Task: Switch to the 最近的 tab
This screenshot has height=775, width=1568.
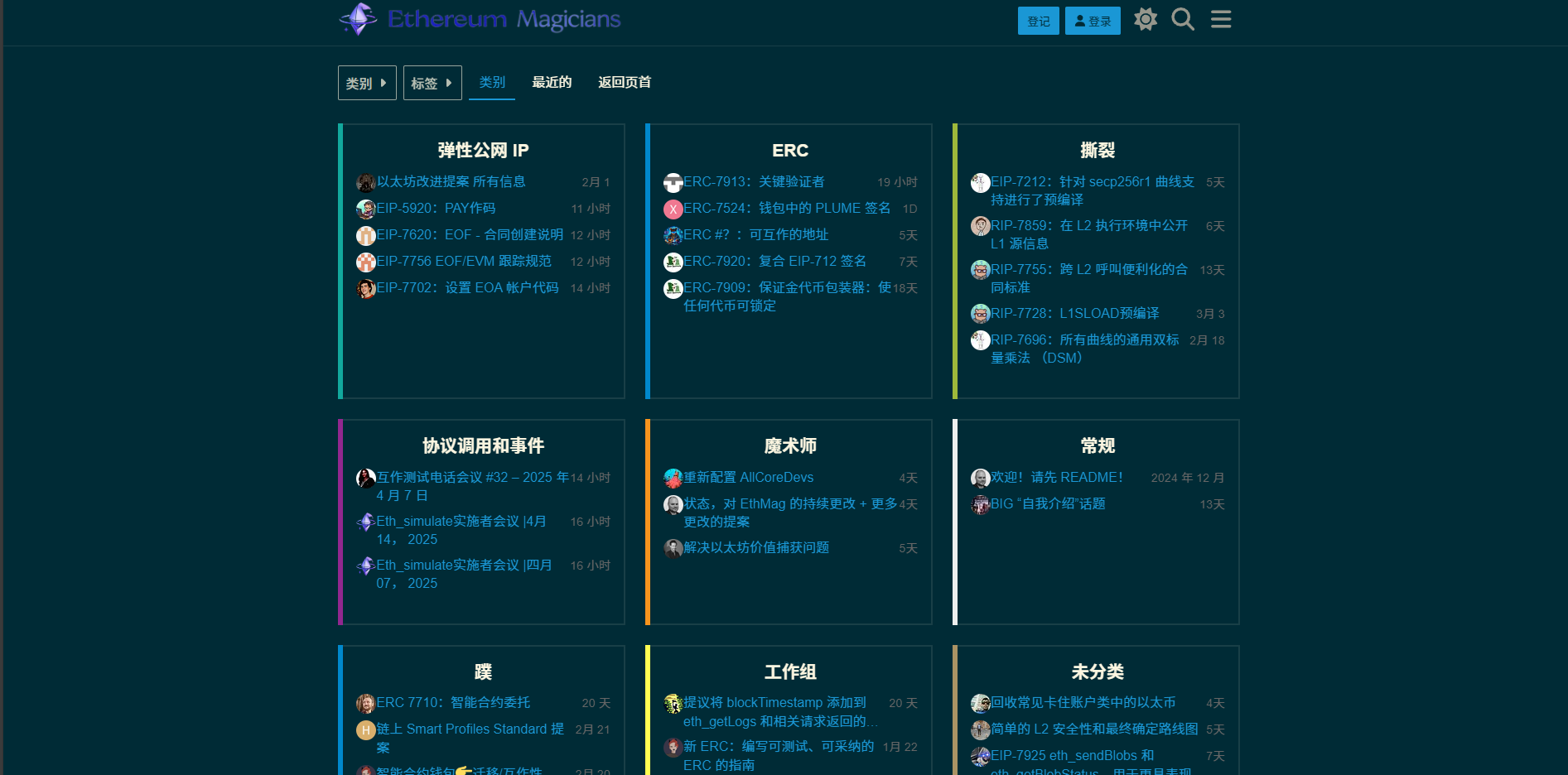Action: tap(552, 82)
